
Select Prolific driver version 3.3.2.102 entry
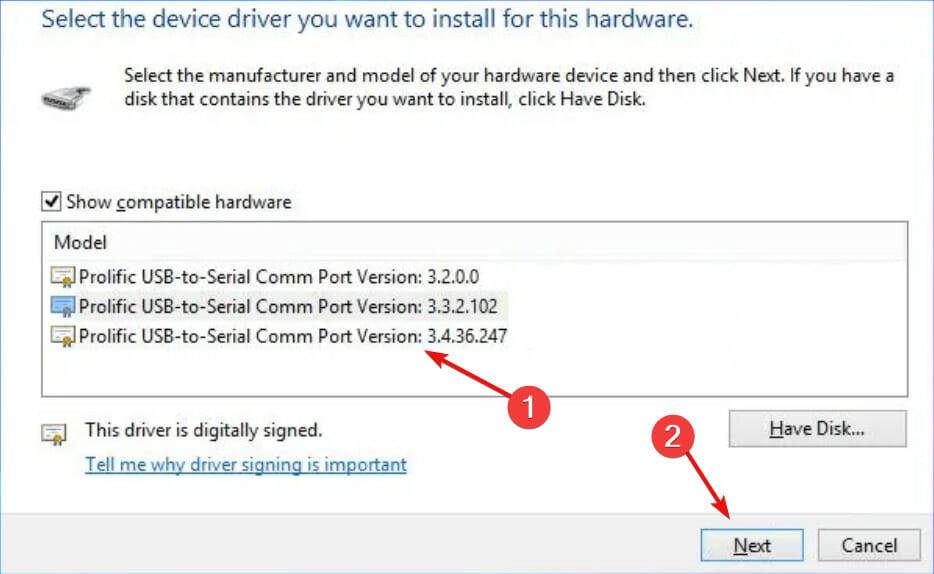[x=288, y=306]
